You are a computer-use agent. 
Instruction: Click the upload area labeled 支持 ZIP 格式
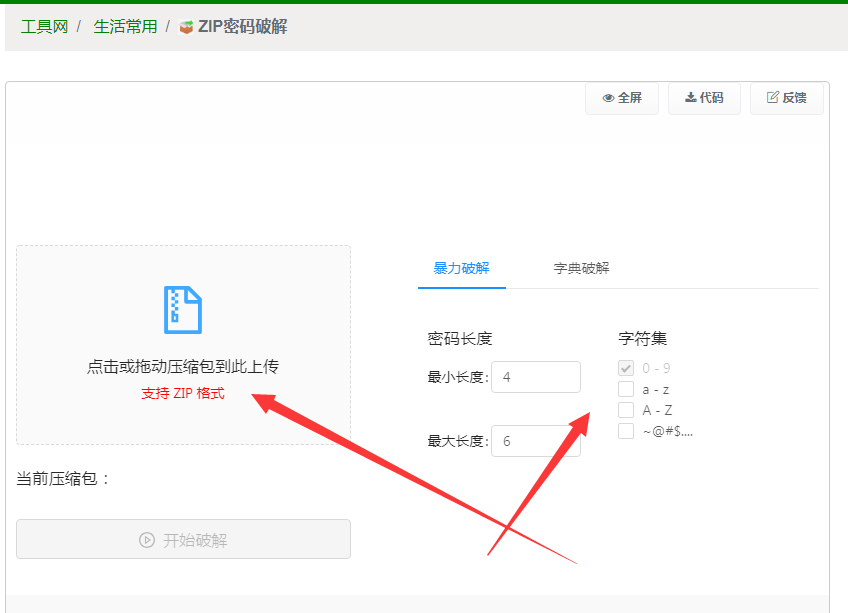(x=183, y=393)
